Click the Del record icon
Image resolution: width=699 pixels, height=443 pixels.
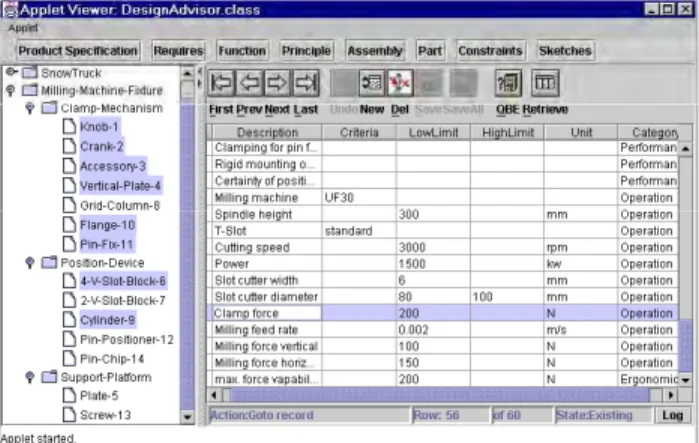click(x=400, y=83)
